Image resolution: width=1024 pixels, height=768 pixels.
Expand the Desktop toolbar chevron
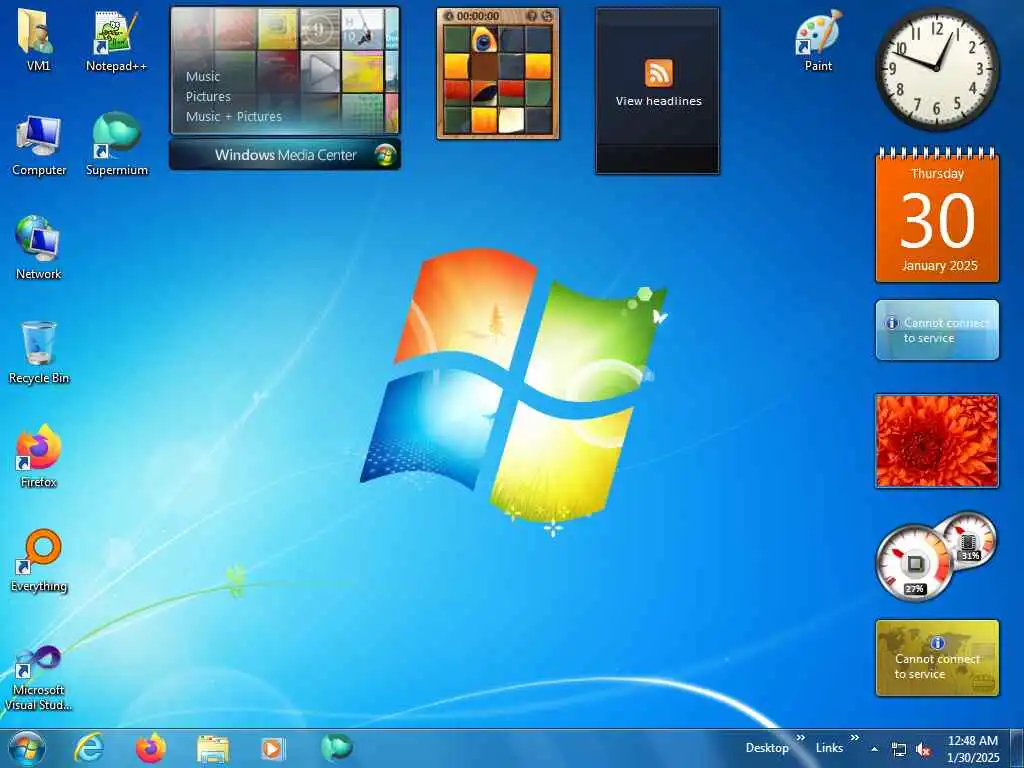[801, 738]
